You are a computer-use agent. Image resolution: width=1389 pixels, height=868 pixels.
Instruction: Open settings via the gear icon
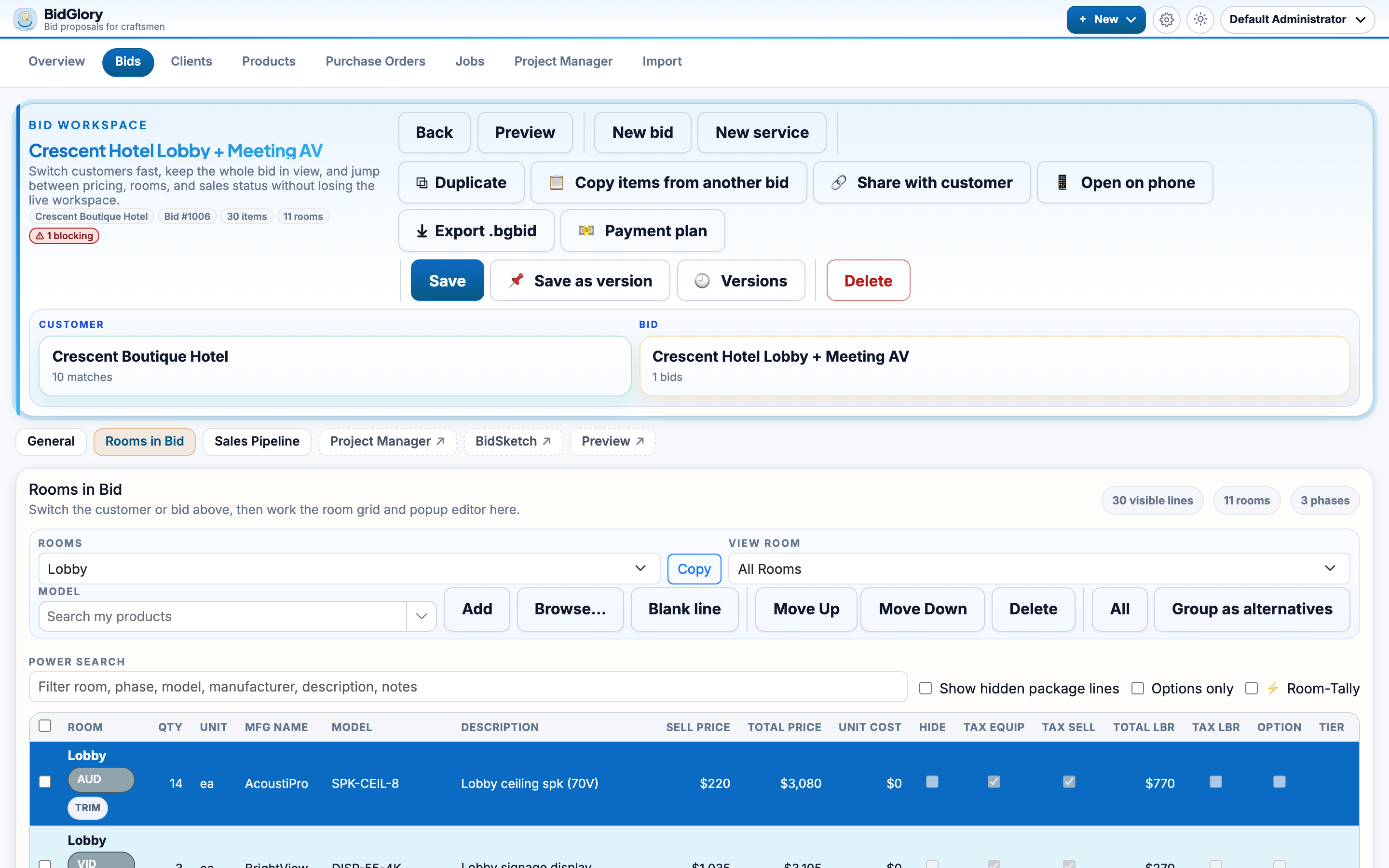coord(1166,19)
